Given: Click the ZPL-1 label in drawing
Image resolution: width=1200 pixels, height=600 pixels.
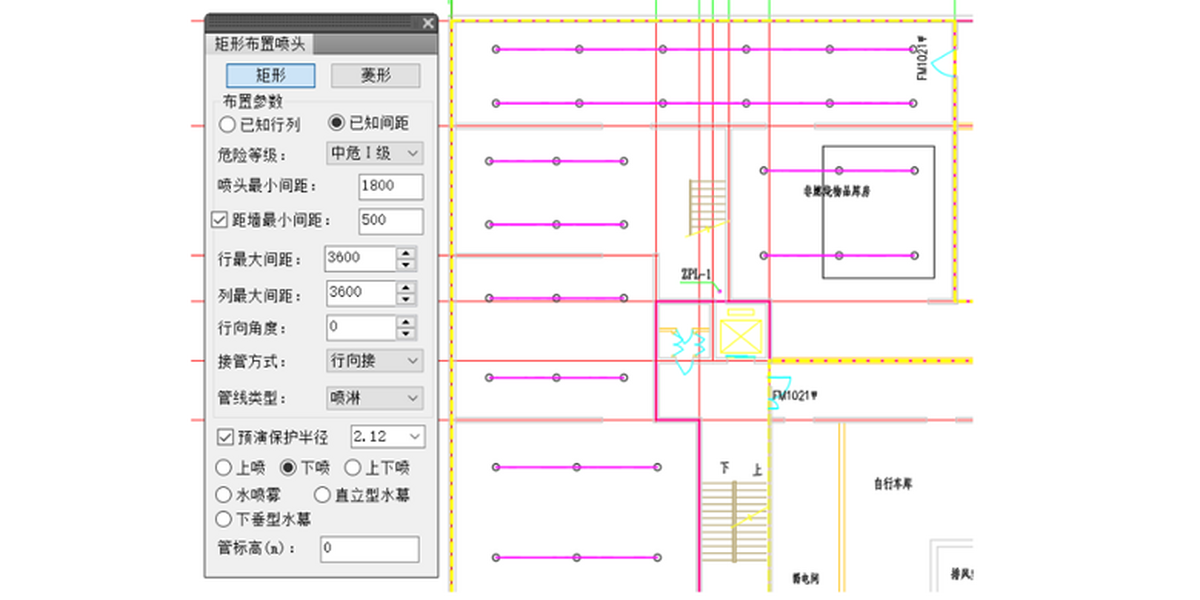Looking at the screenshot, I should pyautogui.click(x=696, y=272).
